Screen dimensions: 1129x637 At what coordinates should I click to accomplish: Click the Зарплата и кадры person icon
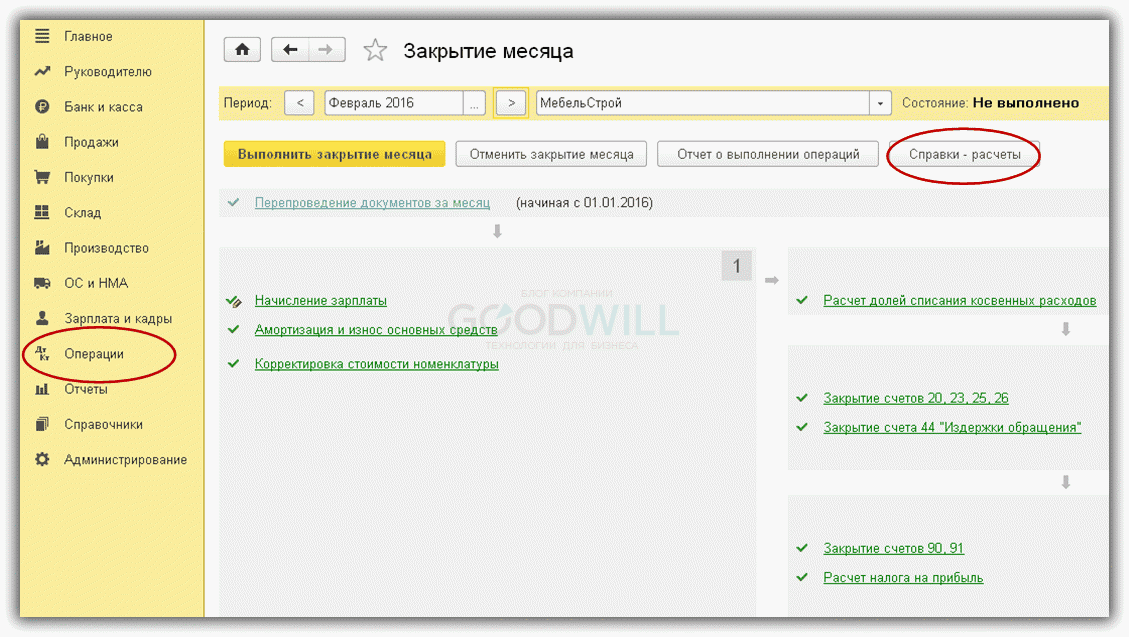pos(42,317)
